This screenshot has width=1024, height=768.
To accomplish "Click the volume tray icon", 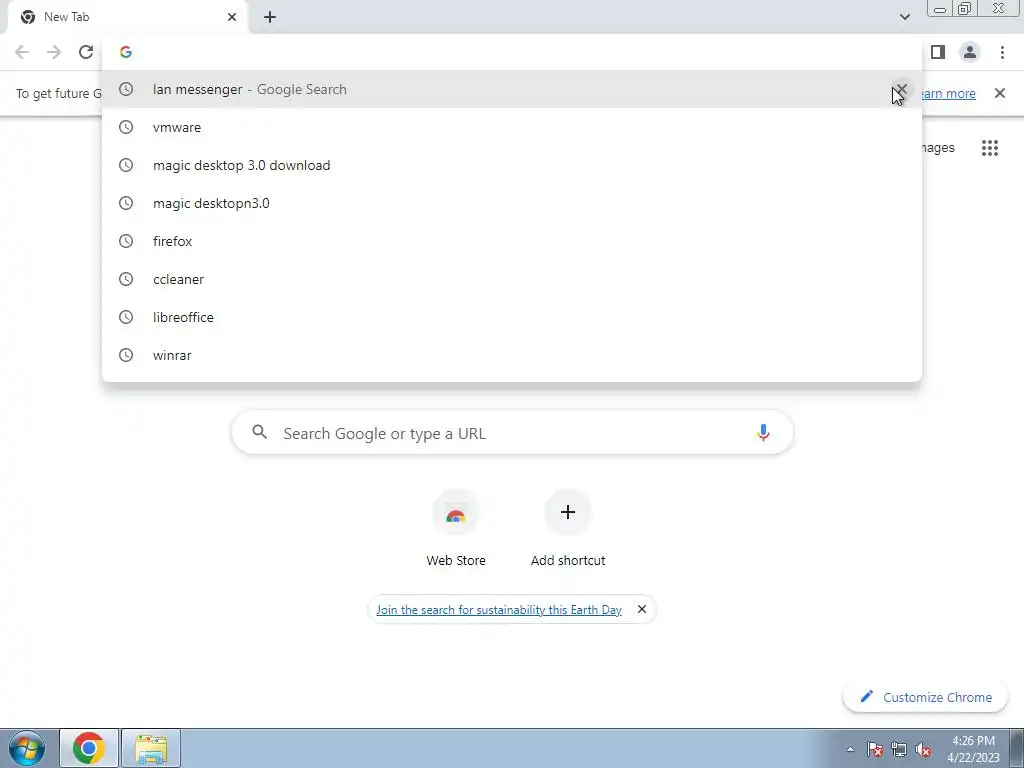I will pyautogui.click(x=923, y=749).
